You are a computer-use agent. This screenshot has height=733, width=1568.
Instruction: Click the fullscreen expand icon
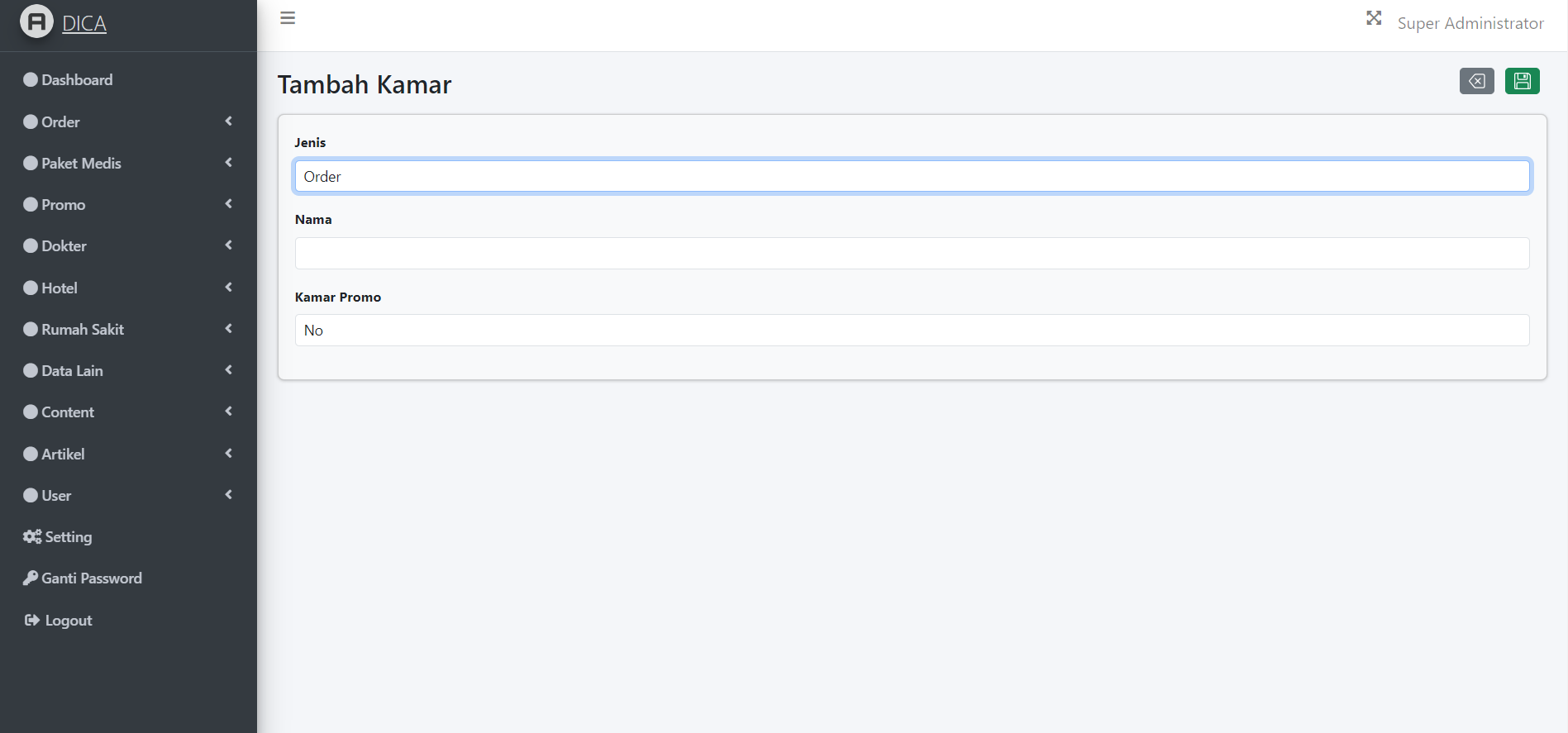1374,18
